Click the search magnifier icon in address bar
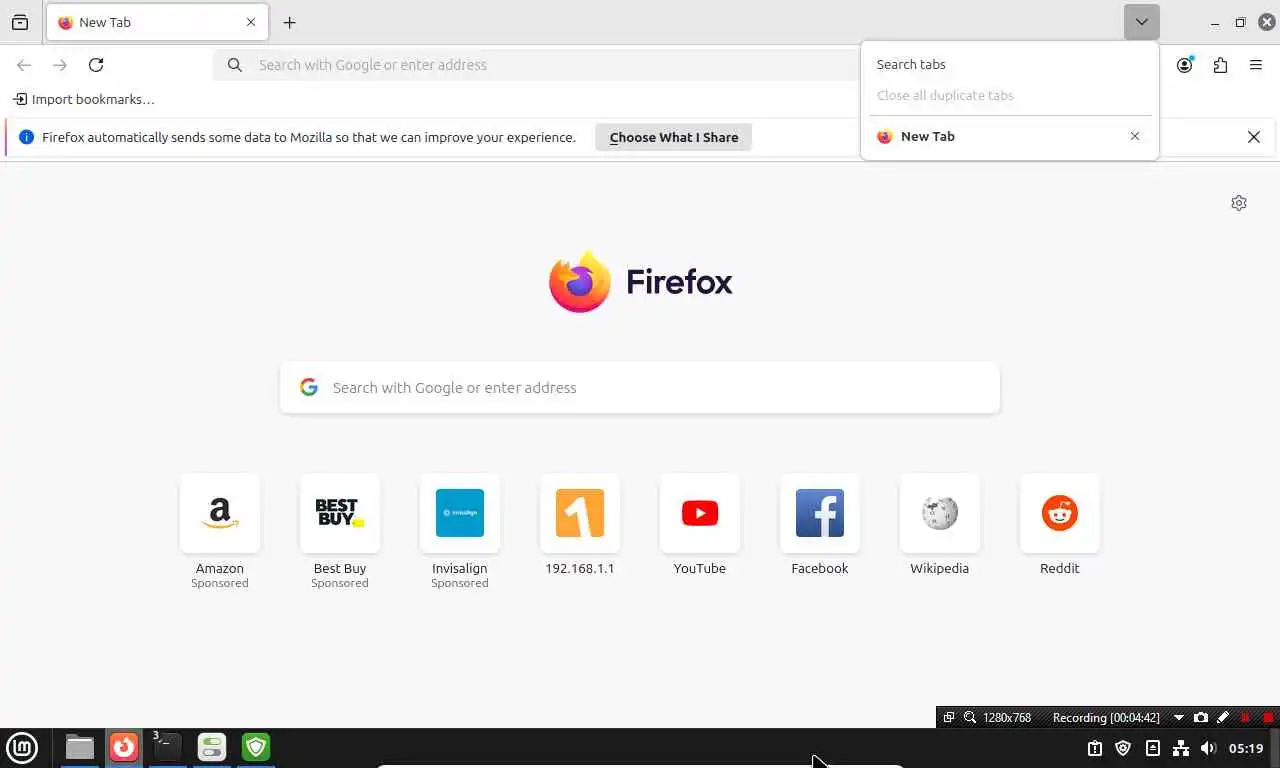Viewport: 1280px width, 768px height. pos(235,65)
